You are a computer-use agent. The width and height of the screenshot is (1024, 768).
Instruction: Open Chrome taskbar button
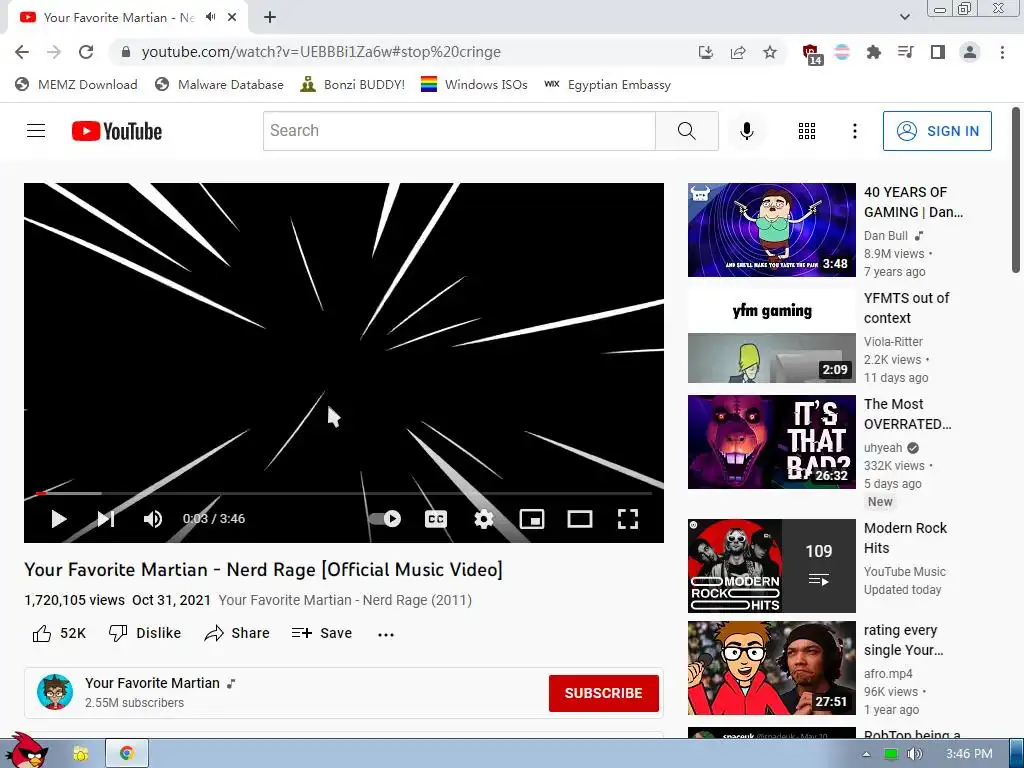click(x=127, y=753)
